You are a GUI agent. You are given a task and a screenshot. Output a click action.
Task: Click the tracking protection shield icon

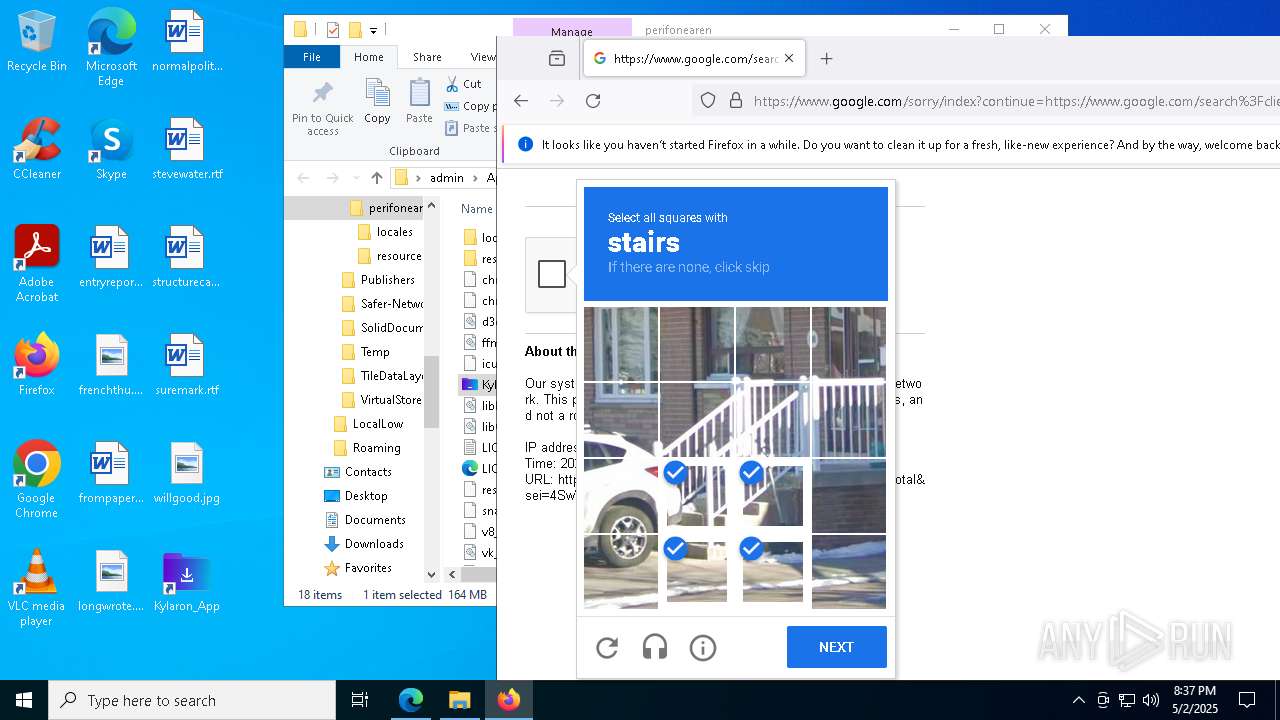pos(708,100)
